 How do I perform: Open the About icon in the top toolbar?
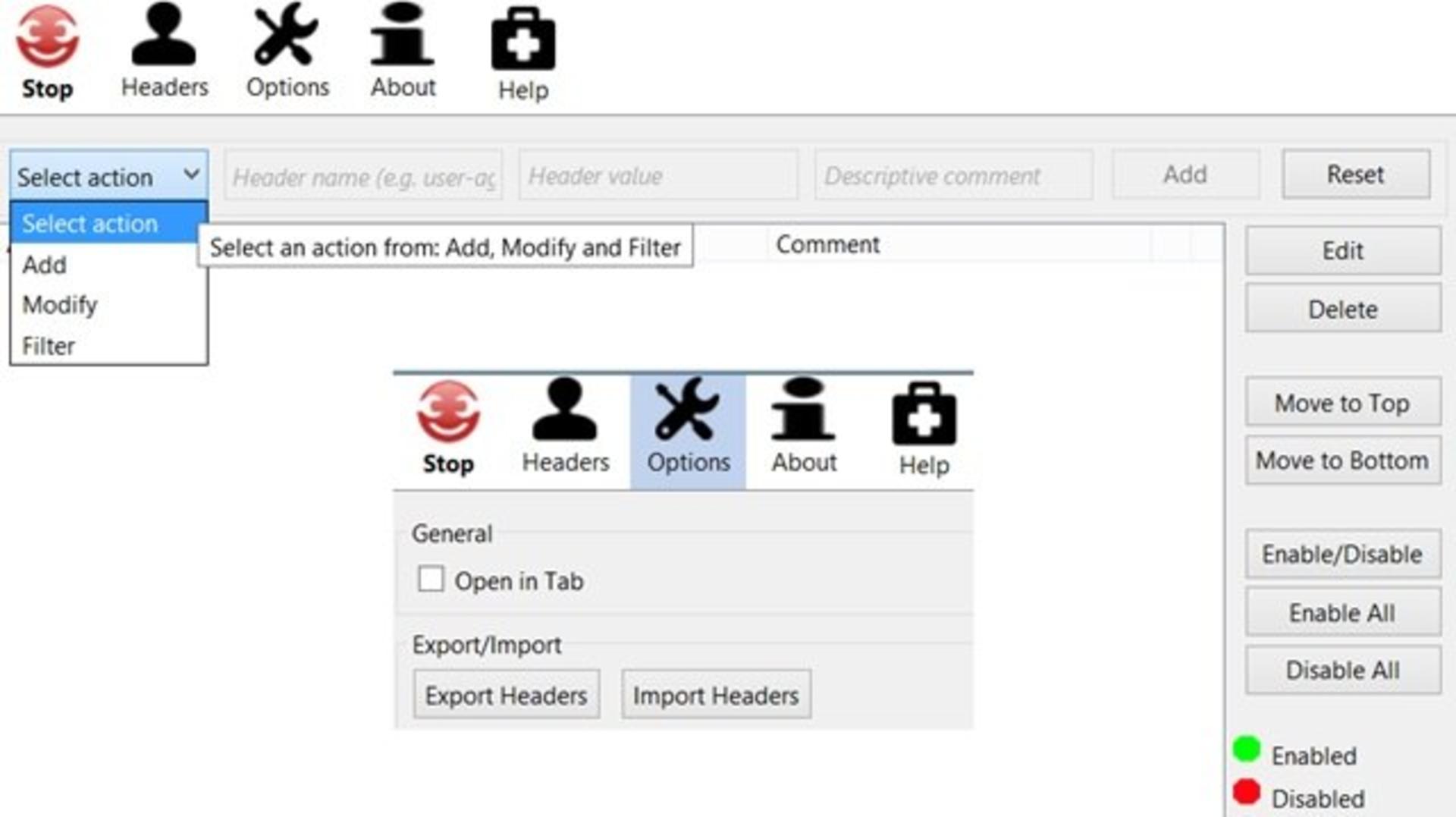click(x=402, y=34)
